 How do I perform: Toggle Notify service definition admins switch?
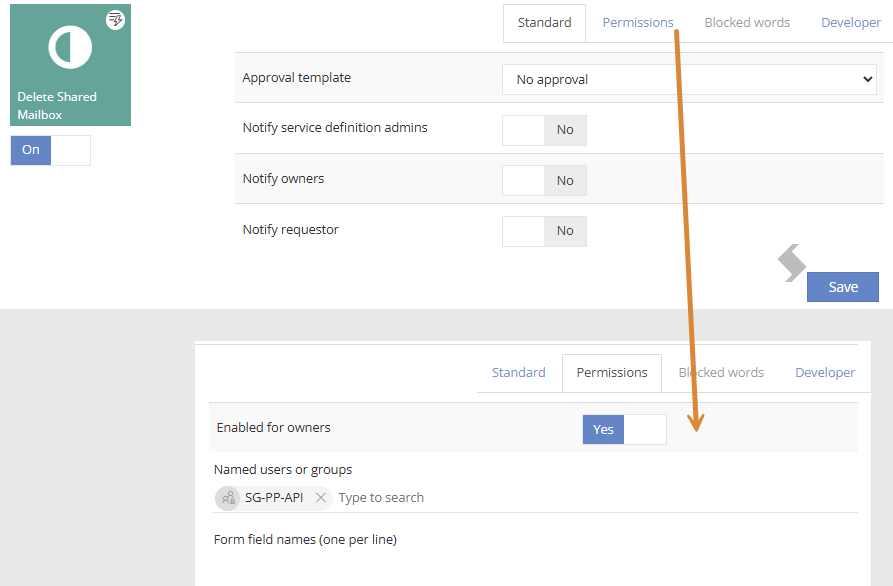tap(544, 130)
